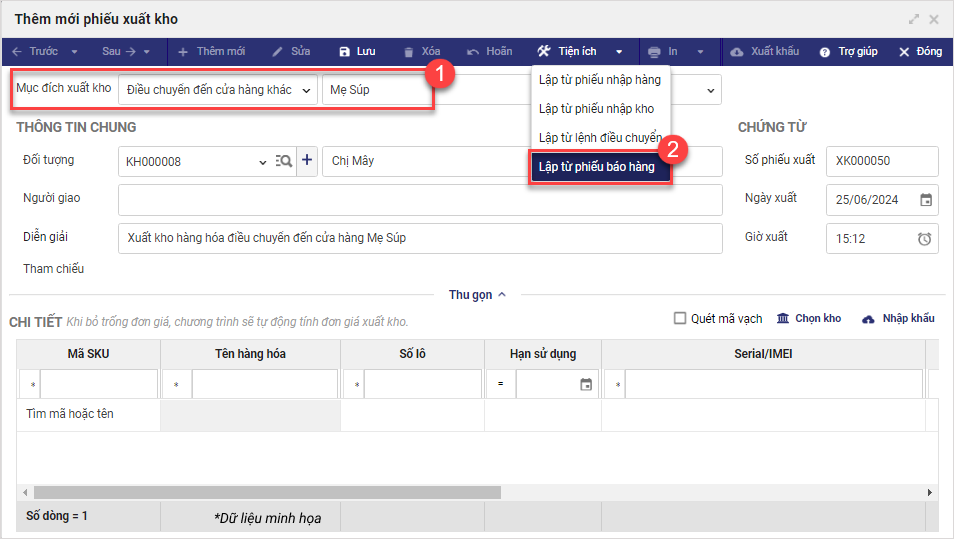Screen dimensions: 954x539
Task: Close the dialog with X icon
Action: coord(934,19)
